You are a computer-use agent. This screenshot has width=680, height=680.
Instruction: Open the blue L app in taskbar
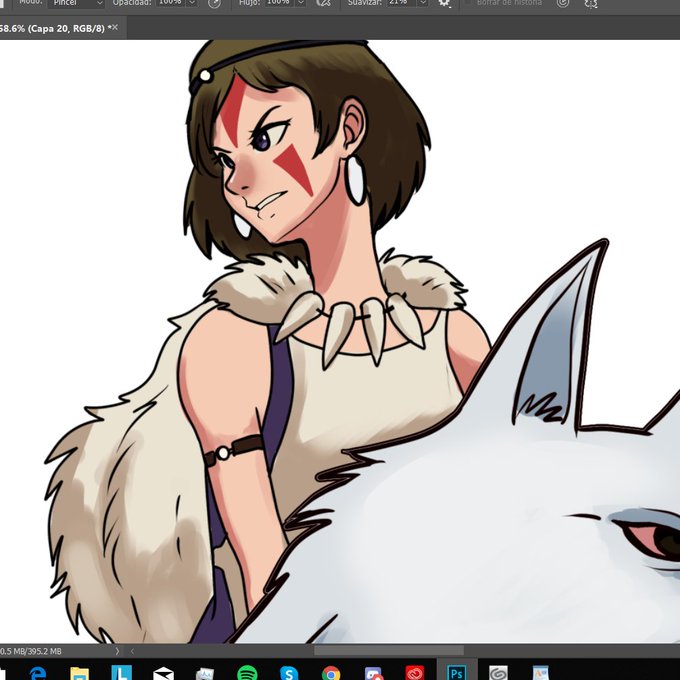121,673
